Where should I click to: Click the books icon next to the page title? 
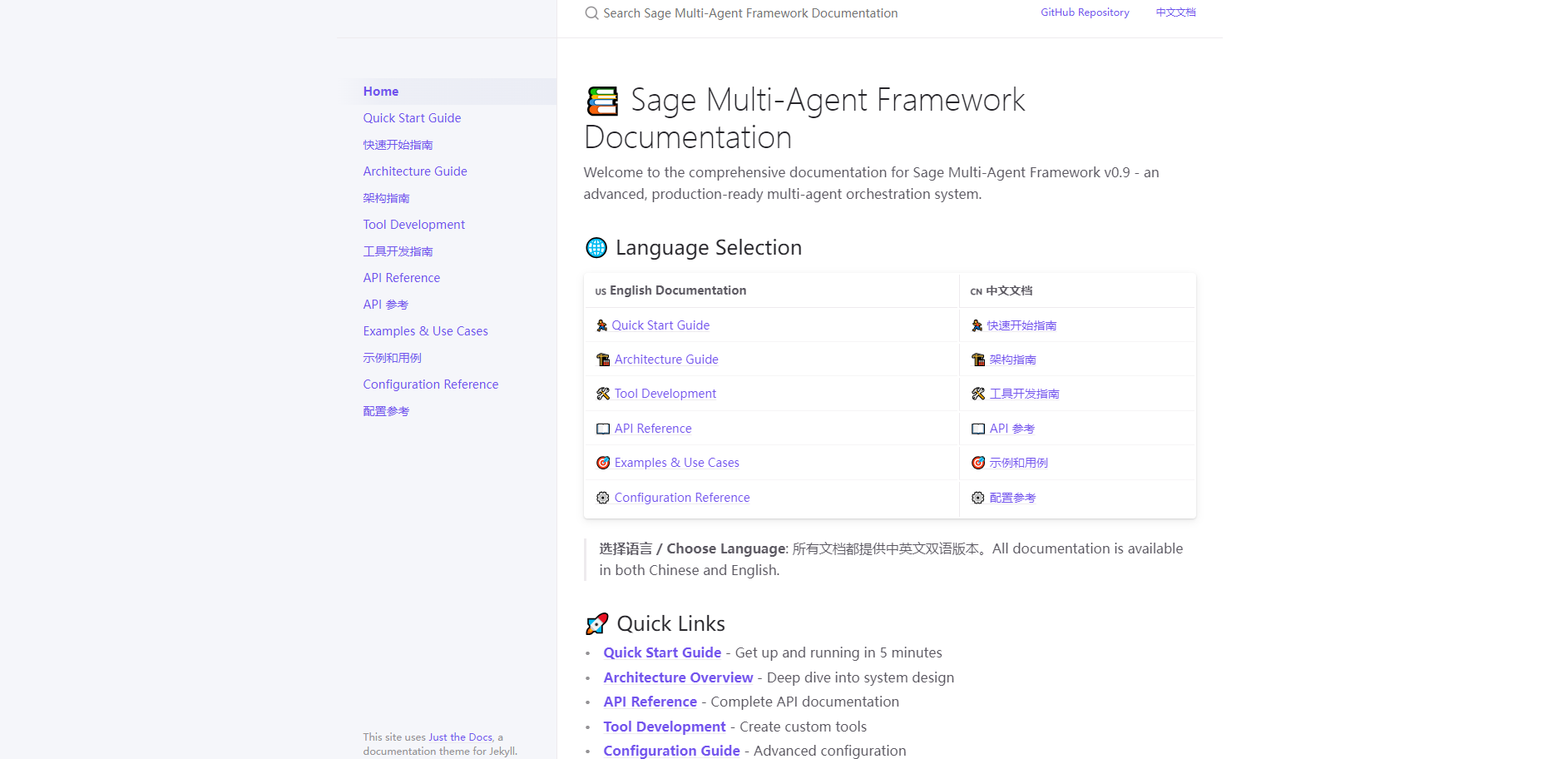click(x=601, y=100)
